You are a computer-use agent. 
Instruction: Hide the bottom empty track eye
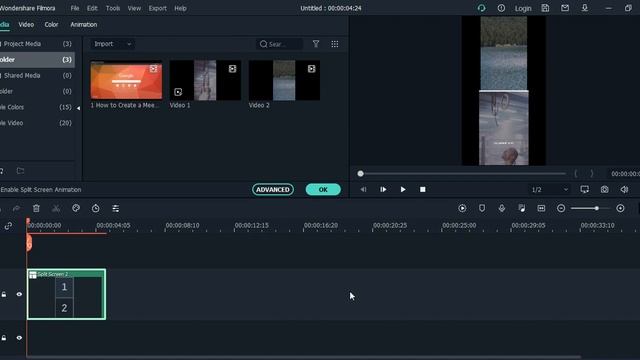[19, 338]
